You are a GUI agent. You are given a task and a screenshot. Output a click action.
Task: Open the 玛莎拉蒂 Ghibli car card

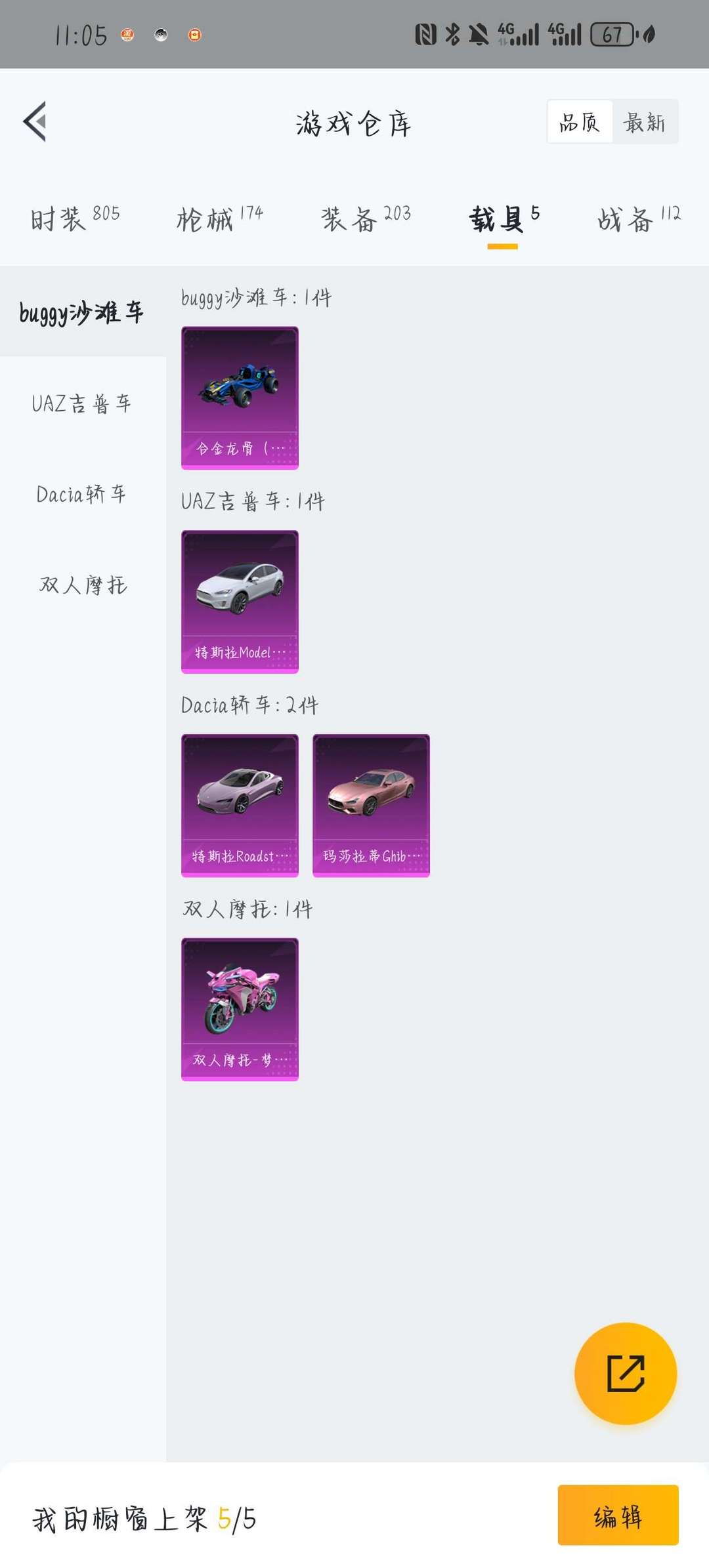(371, 806)
